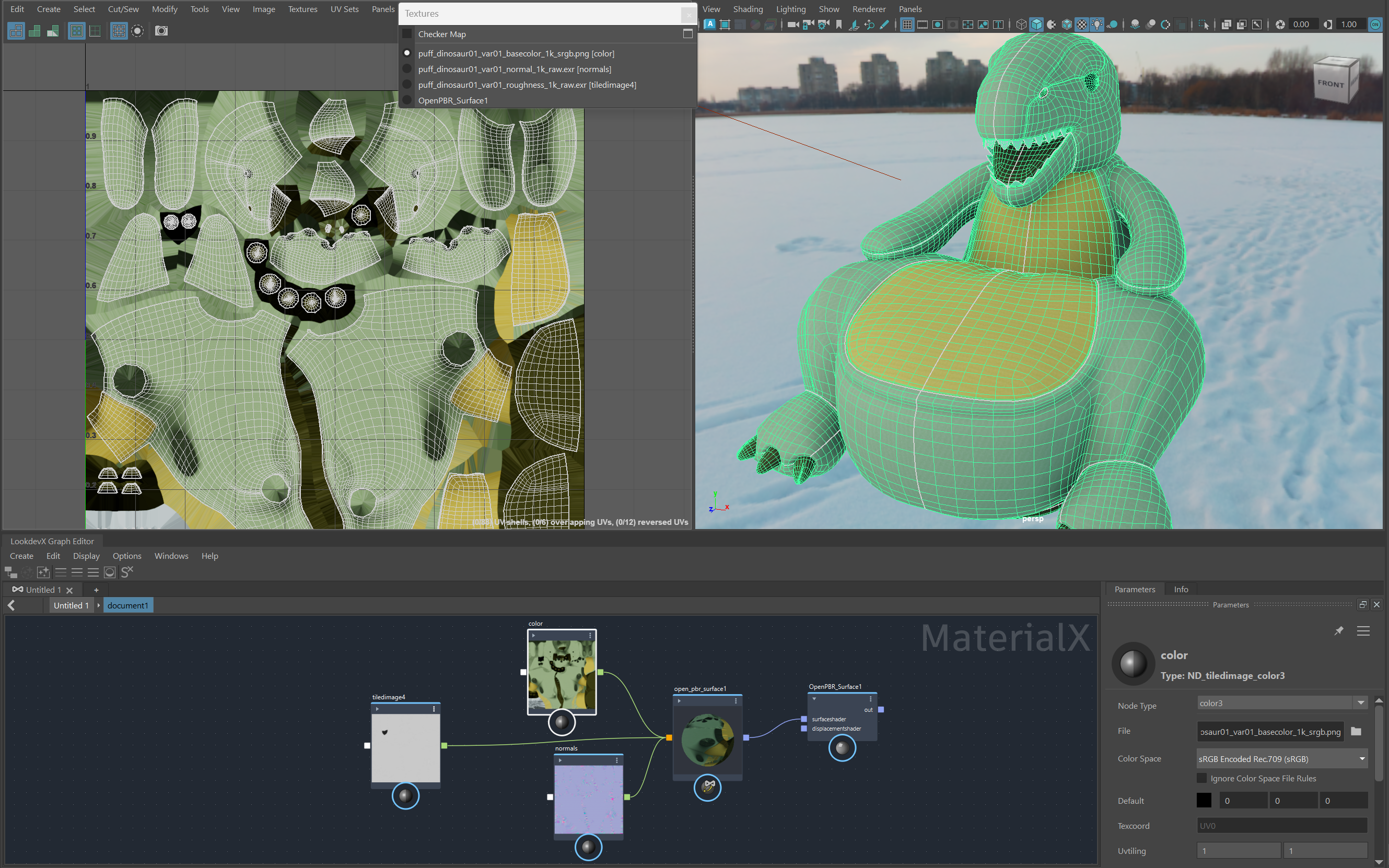
Task: Open the Lighting menu above the viewport
Action: click(790, 8)
